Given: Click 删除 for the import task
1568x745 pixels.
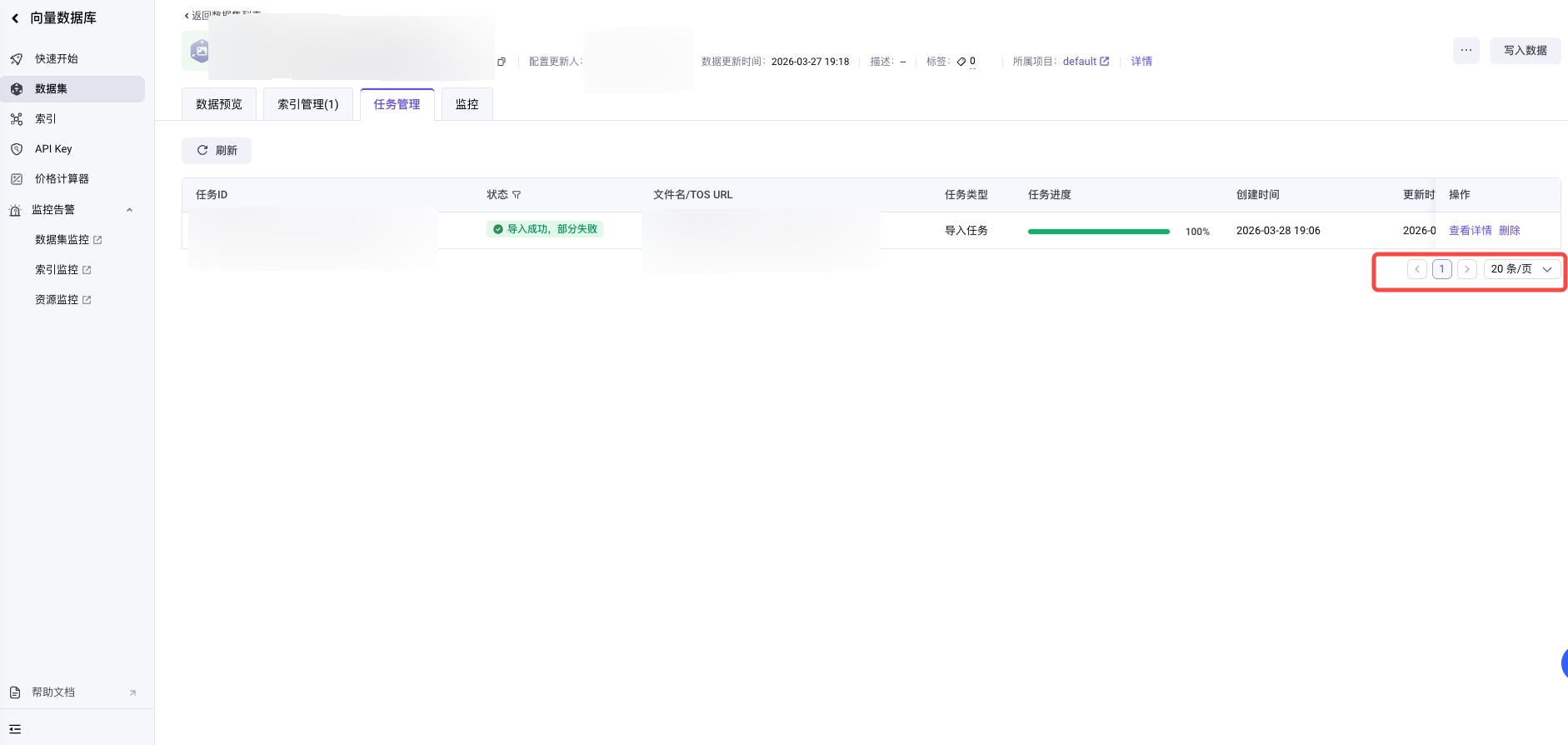Looking at the screenshot, I should (1510, 230).
